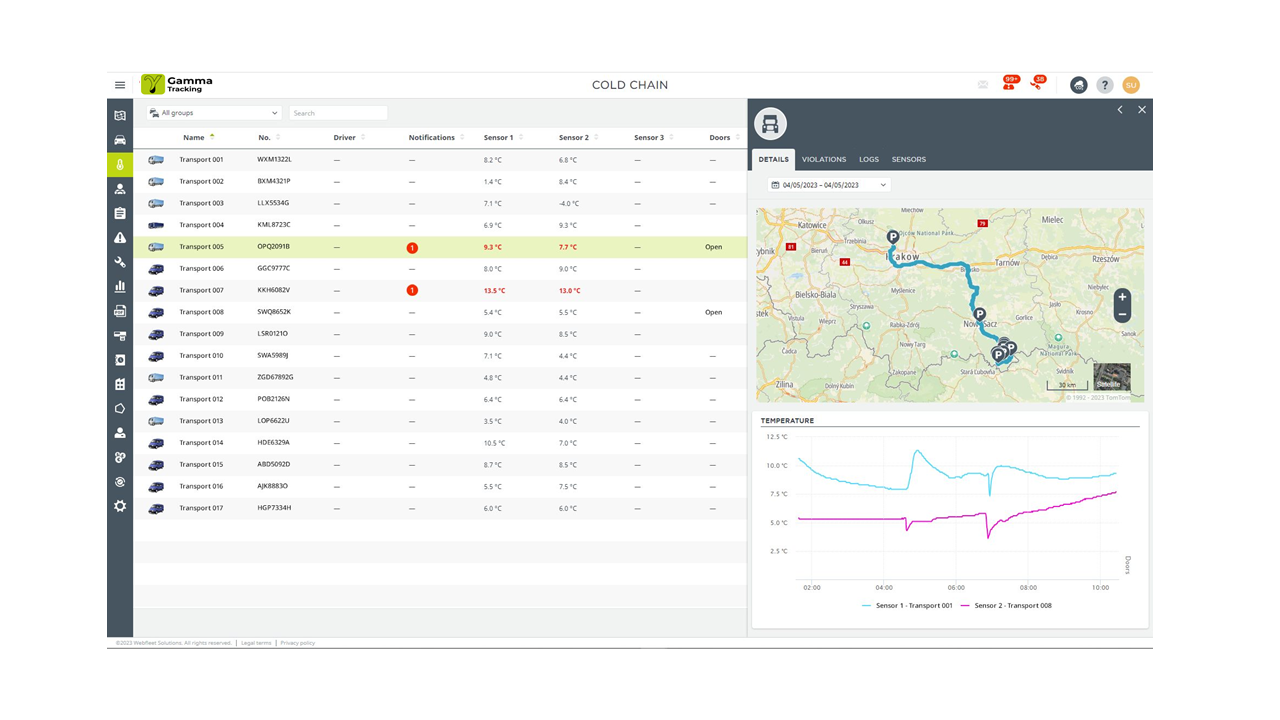
Task: Sort the table by Sensor 1 column
Action: 498,138
